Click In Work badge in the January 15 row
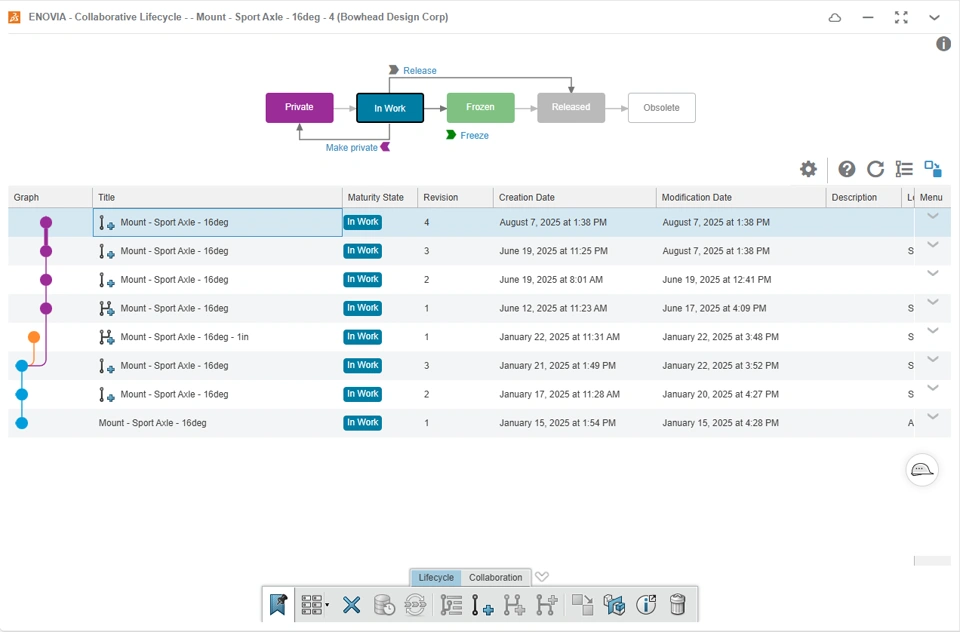Image resolution: width=960 pixels, height=632 pixels. click(362, 423)
